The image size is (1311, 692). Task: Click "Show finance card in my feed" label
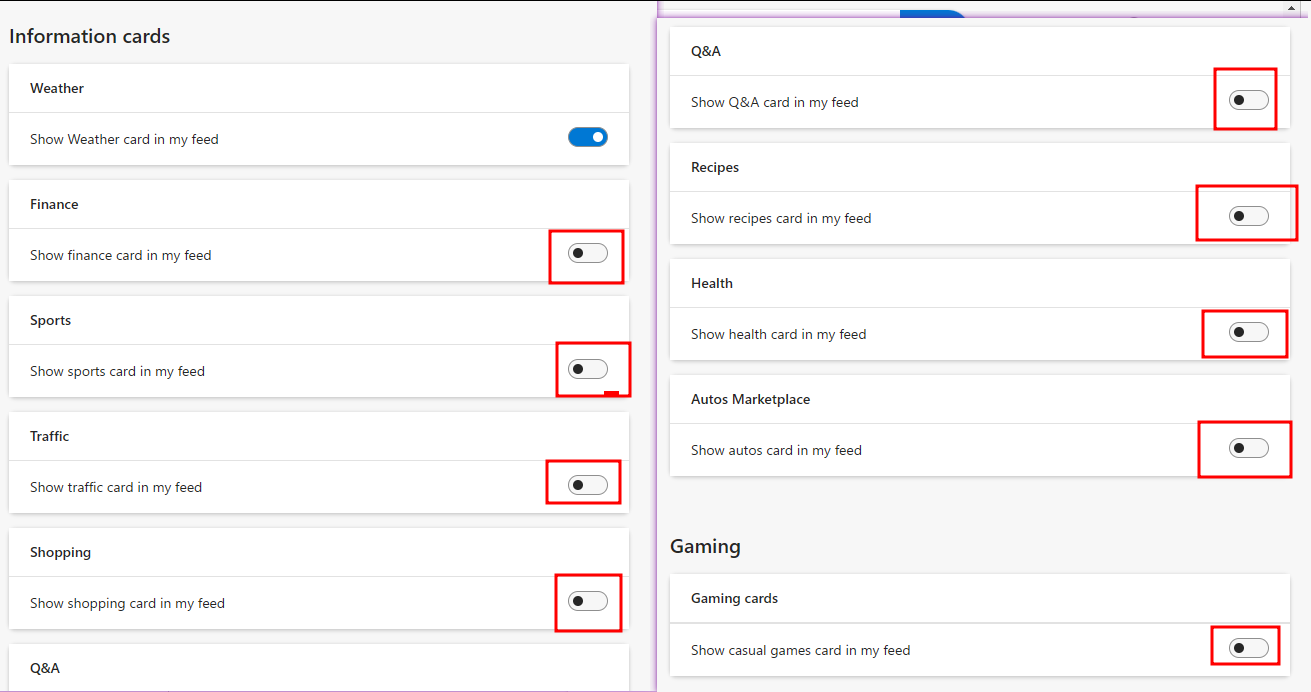pyautogui.click(x=121, y=255)
